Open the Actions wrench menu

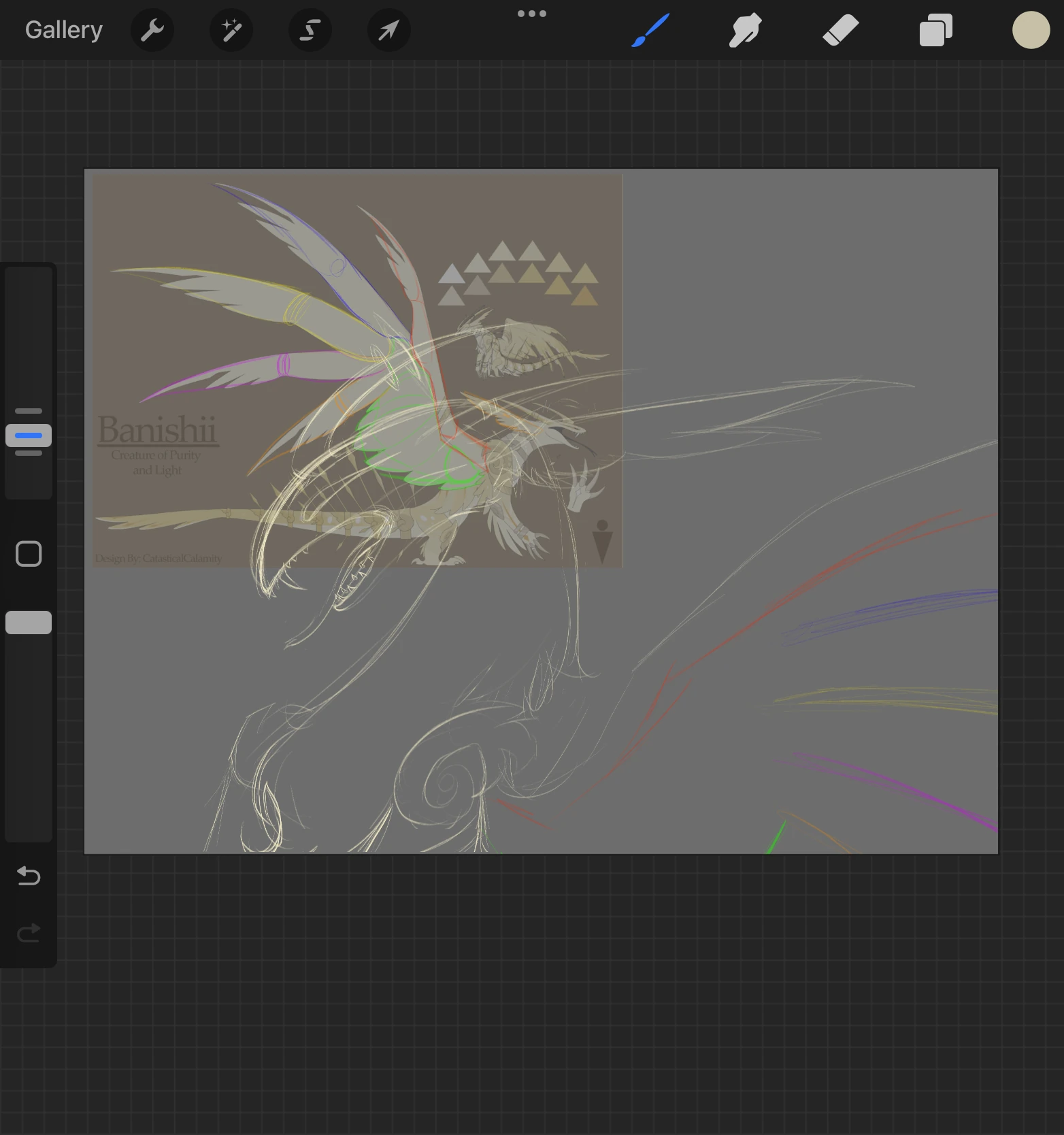point(152,30)
